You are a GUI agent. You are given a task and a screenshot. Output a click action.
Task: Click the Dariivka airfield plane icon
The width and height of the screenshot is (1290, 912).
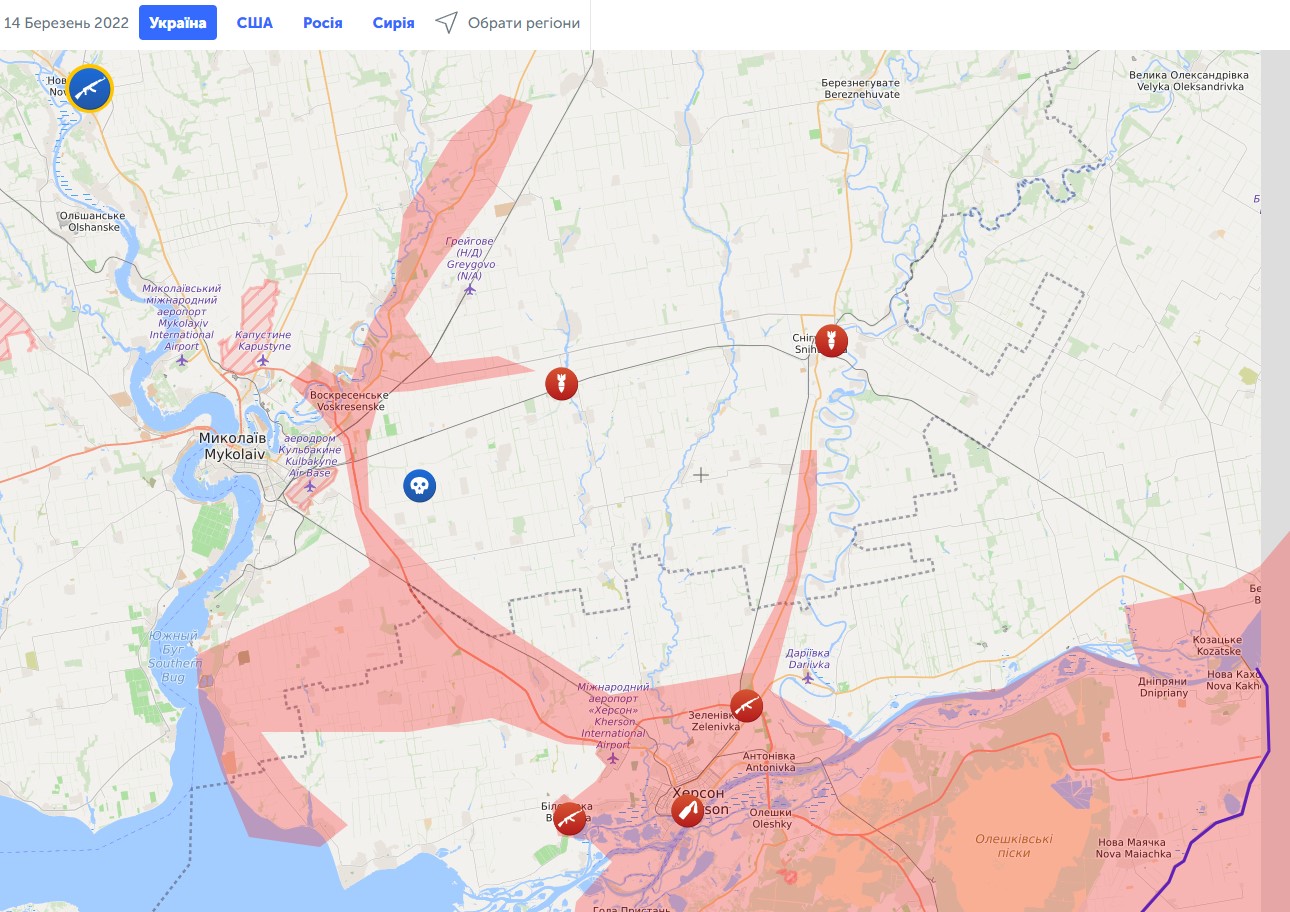point(807,677)
